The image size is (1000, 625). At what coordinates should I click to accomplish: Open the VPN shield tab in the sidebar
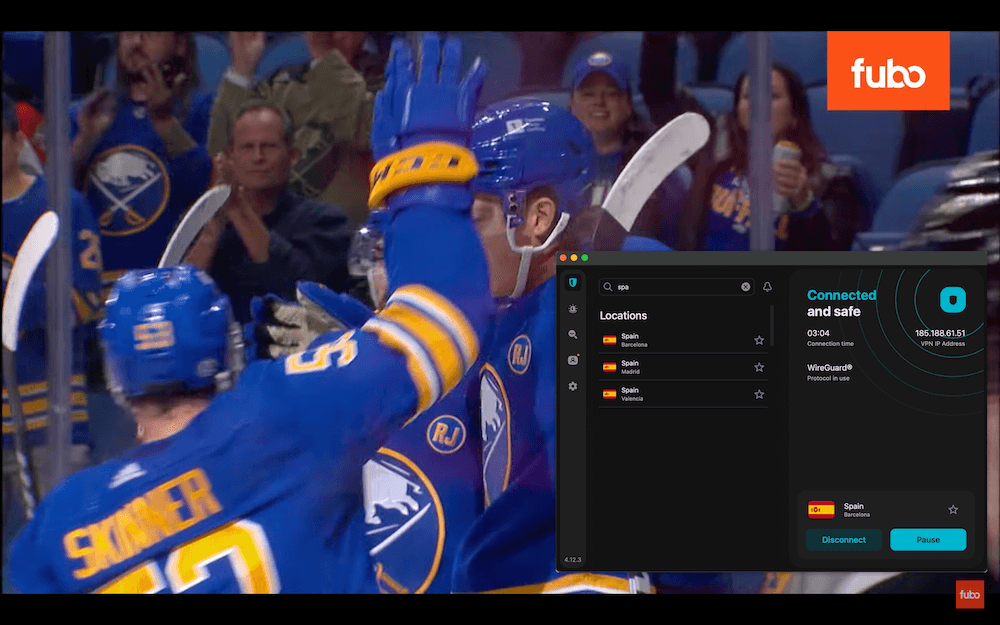(x=573, y=283)
